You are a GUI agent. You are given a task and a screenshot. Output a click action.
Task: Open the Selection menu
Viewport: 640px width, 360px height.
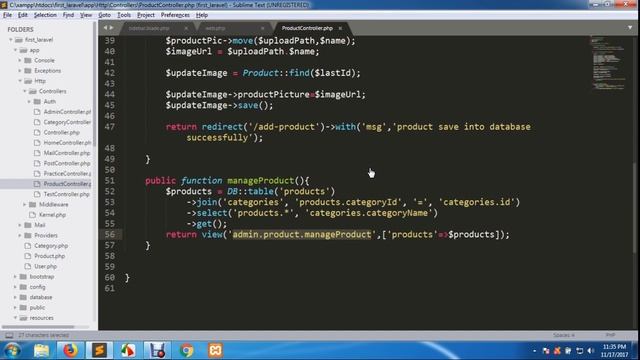45,15
